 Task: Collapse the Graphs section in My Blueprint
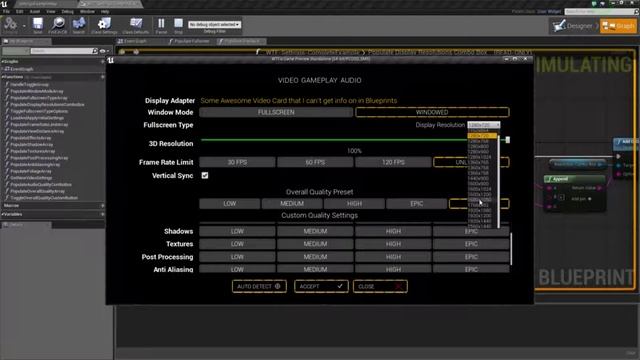pyautogui.click(x=2, y=62)
